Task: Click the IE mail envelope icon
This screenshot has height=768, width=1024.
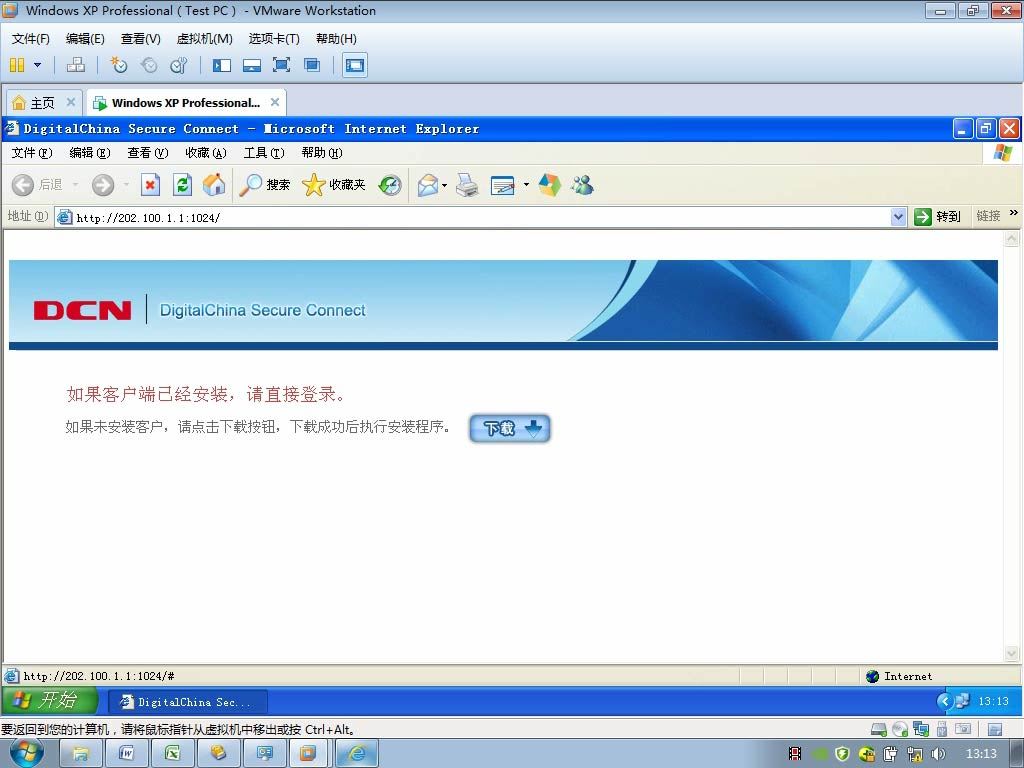Action: [428, 185]
